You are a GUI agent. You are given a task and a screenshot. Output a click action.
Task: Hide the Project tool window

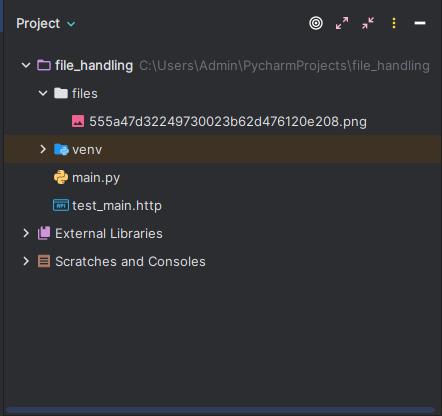[420, 23]
